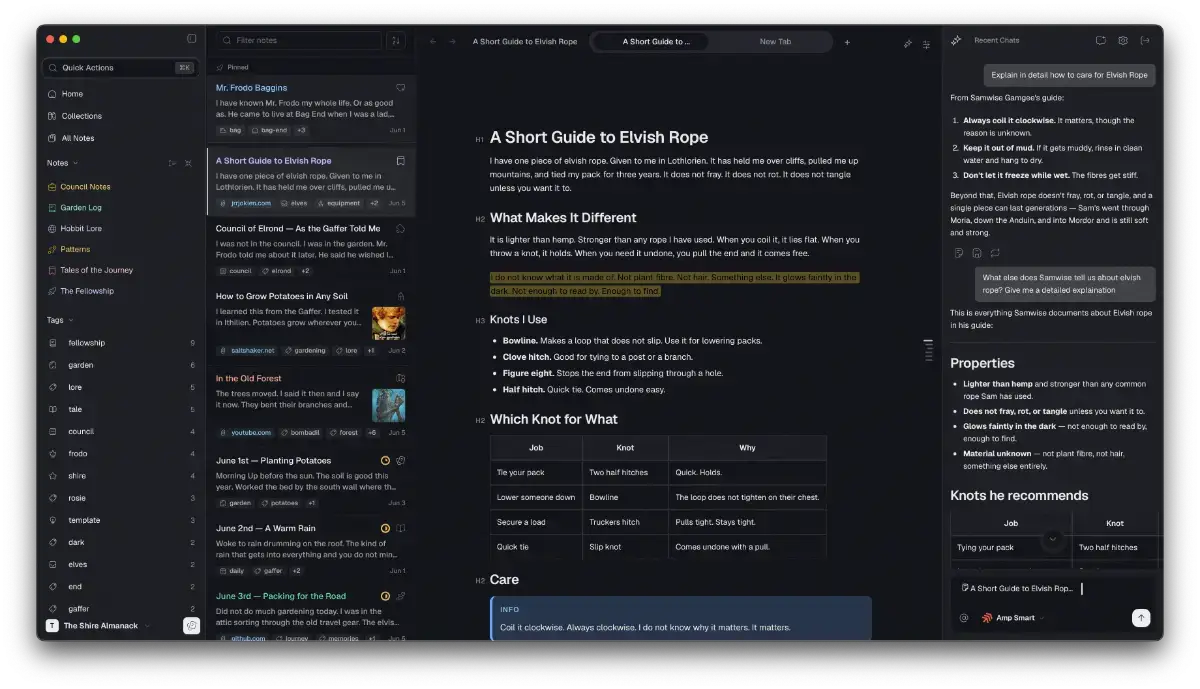The width and height of the screenshot is (1200, 689).
Task: Open June 3rd — Packing for the Road note
Action: tap(311, 612)
